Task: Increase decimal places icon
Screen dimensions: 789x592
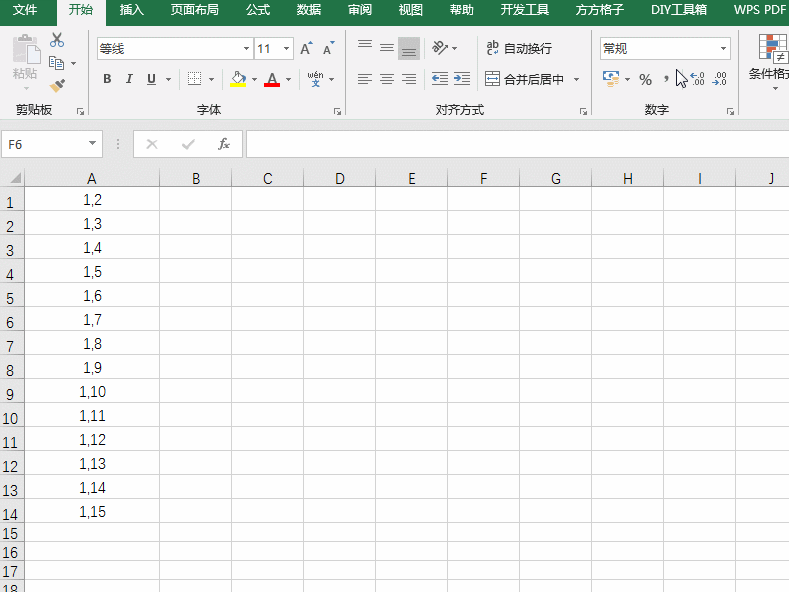Action: coord(697,79)
